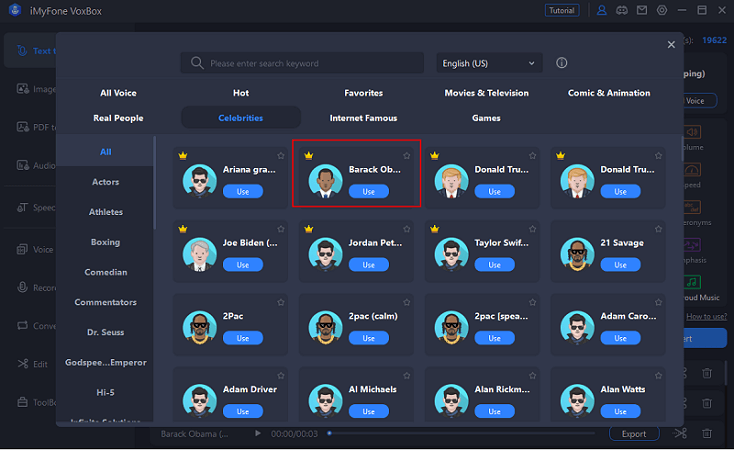Select the Athletes subcategory
This screenshot has width=734, height=450.
tap(105, 212)
